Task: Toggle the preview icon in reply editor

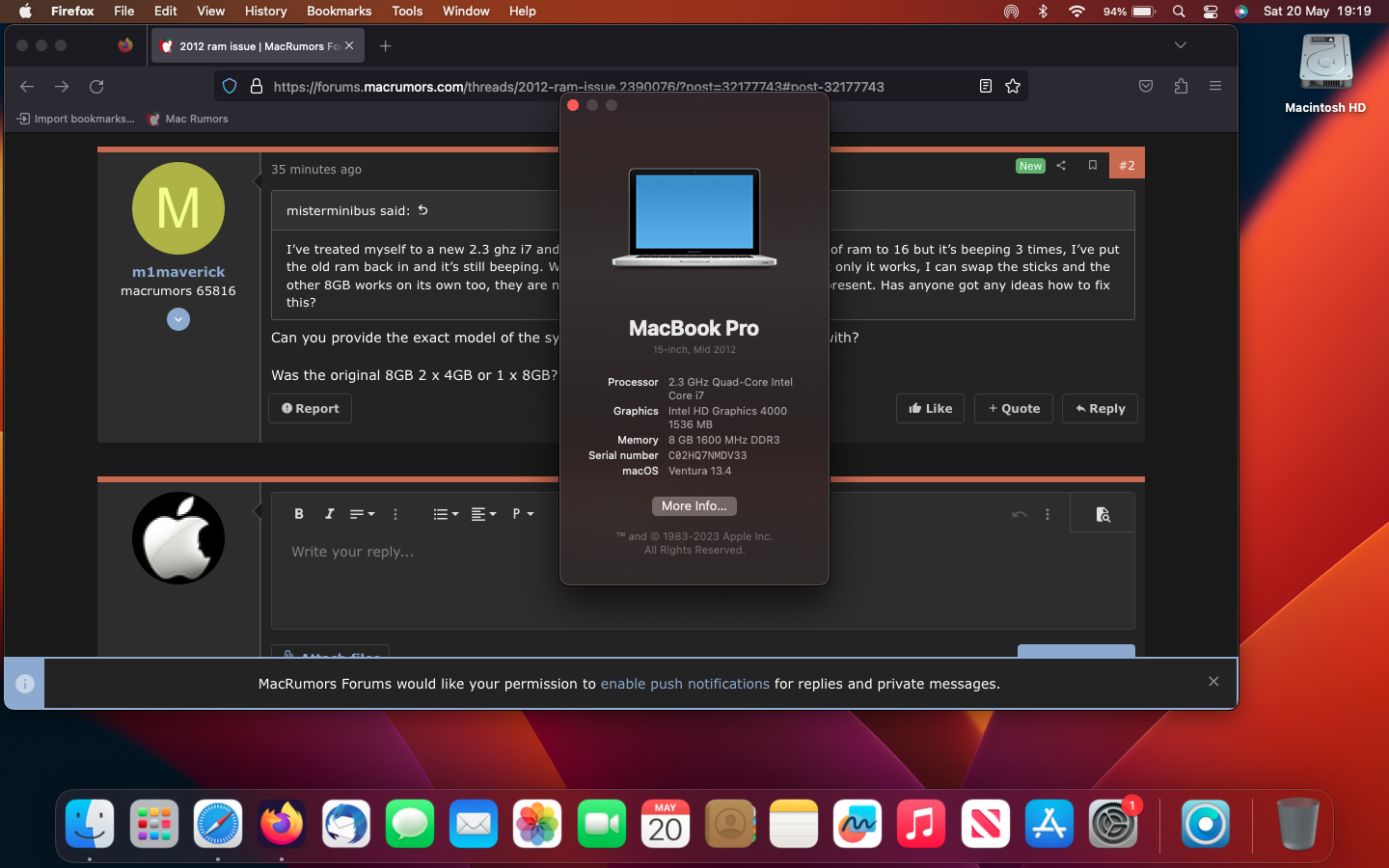Action: coord(1103,514)
